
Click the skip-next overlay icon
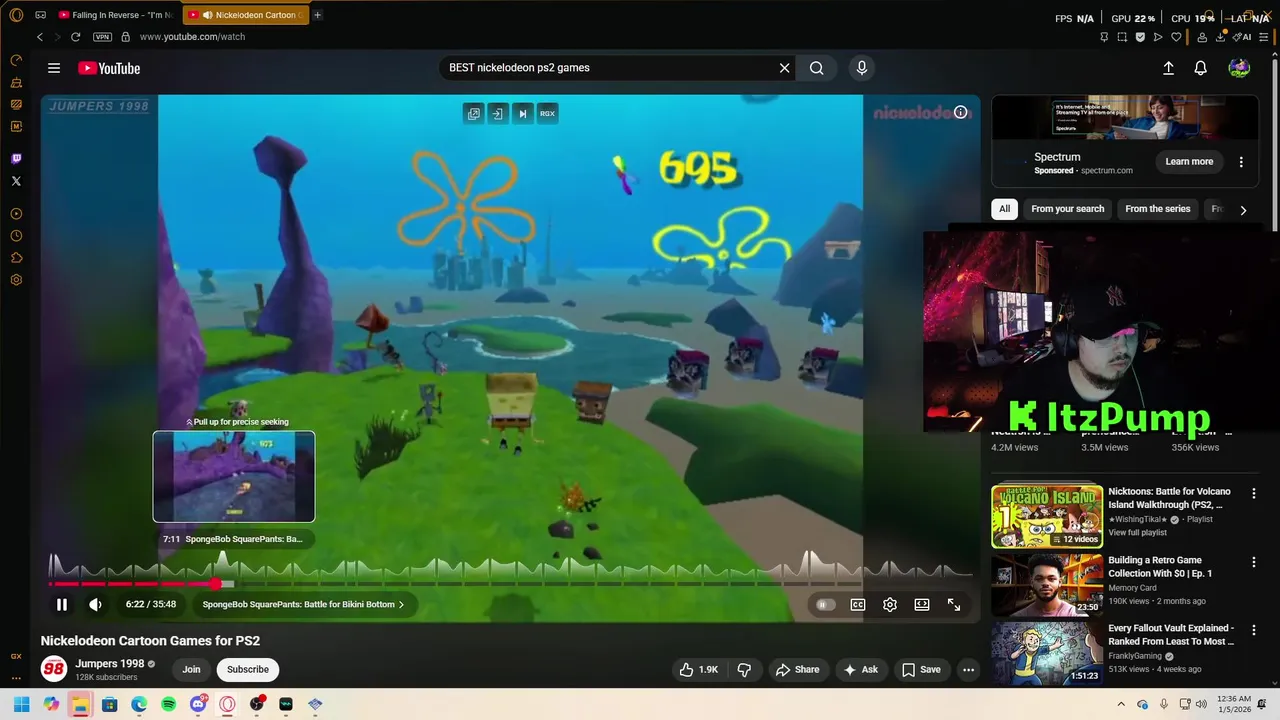(522, 113)
